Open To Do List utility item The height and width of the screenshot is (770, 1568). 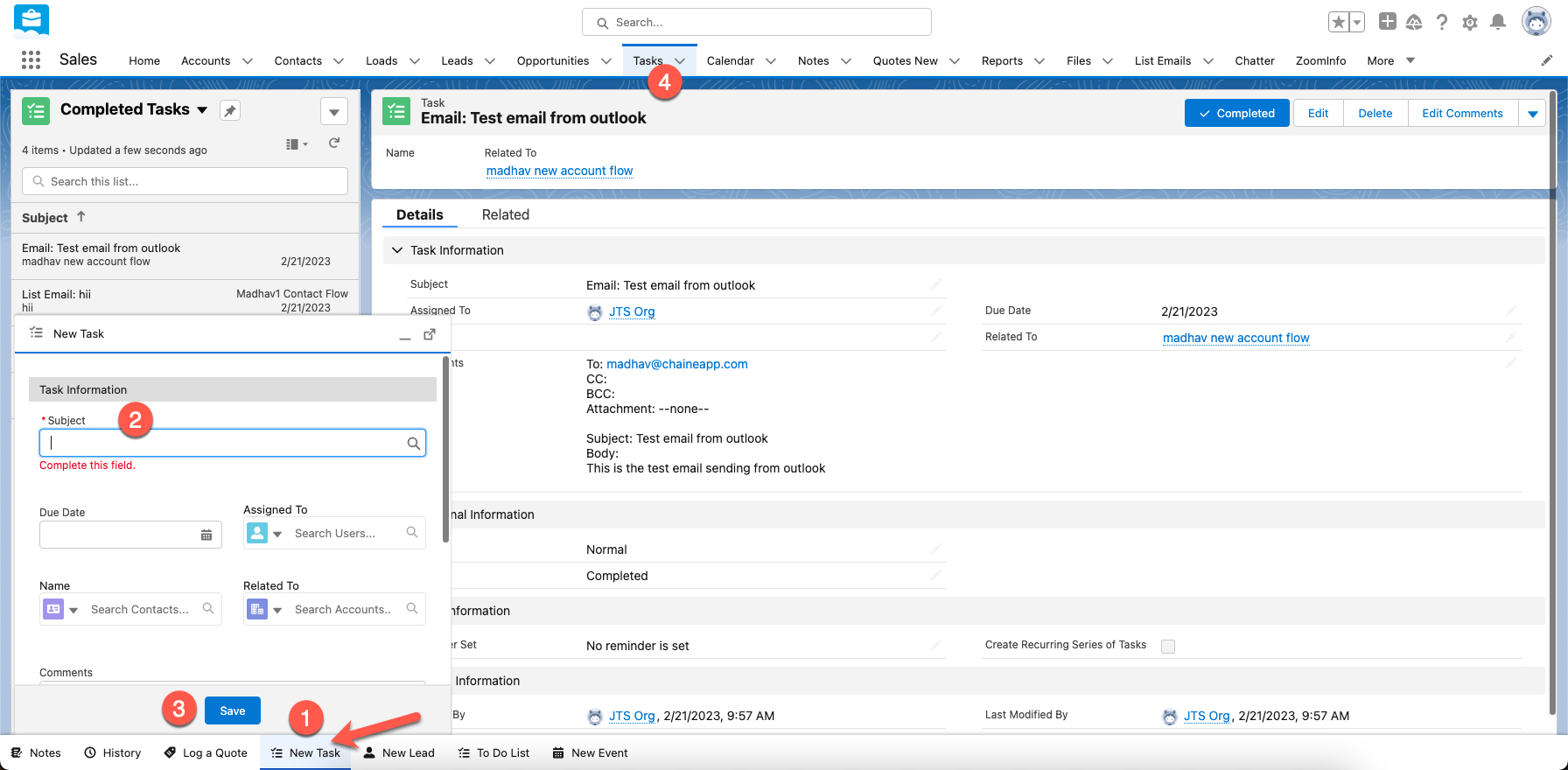(x=493, y=752)
